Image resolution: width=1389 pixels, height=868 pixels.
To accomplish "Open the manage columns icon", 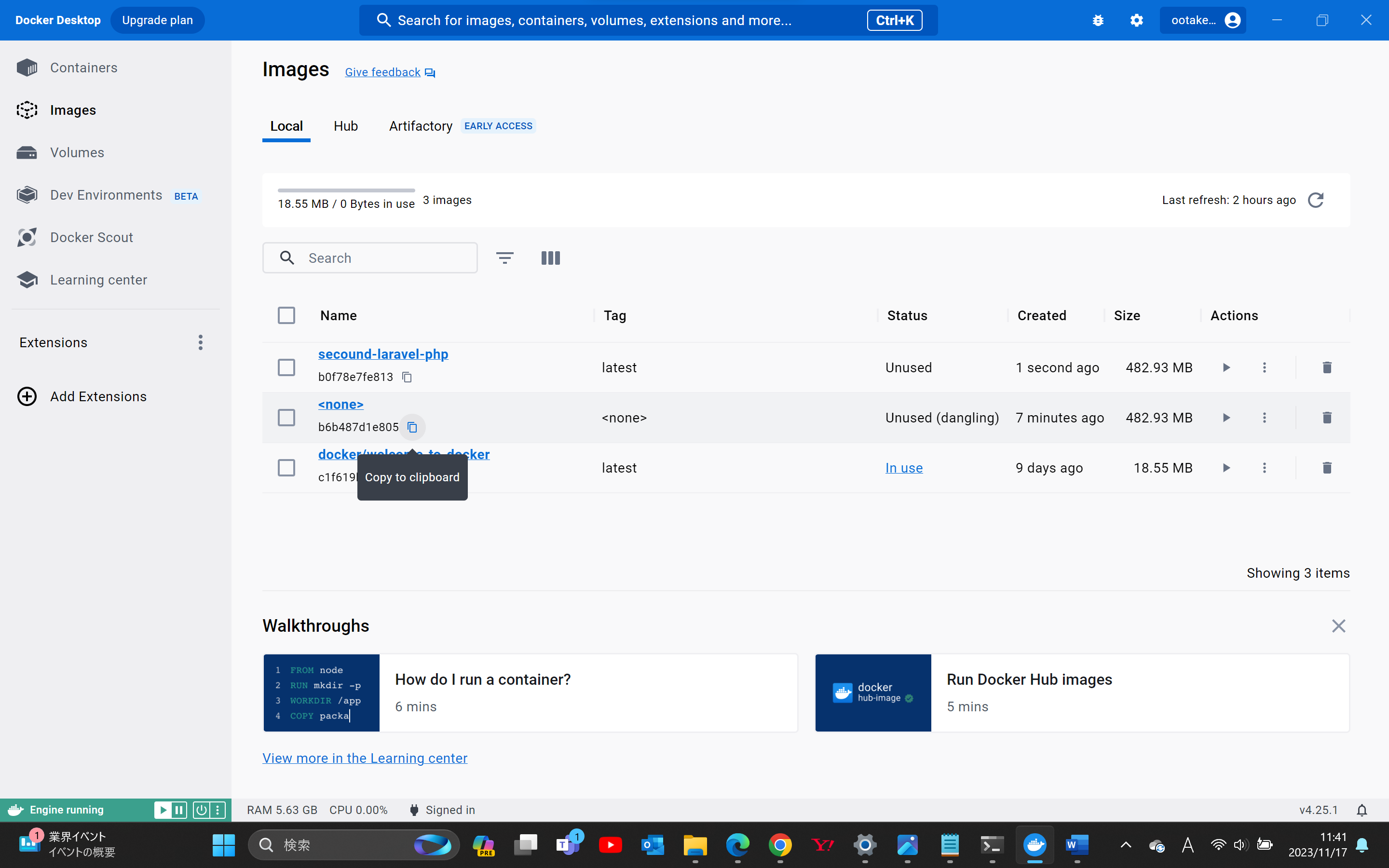I will pos(550,258).
